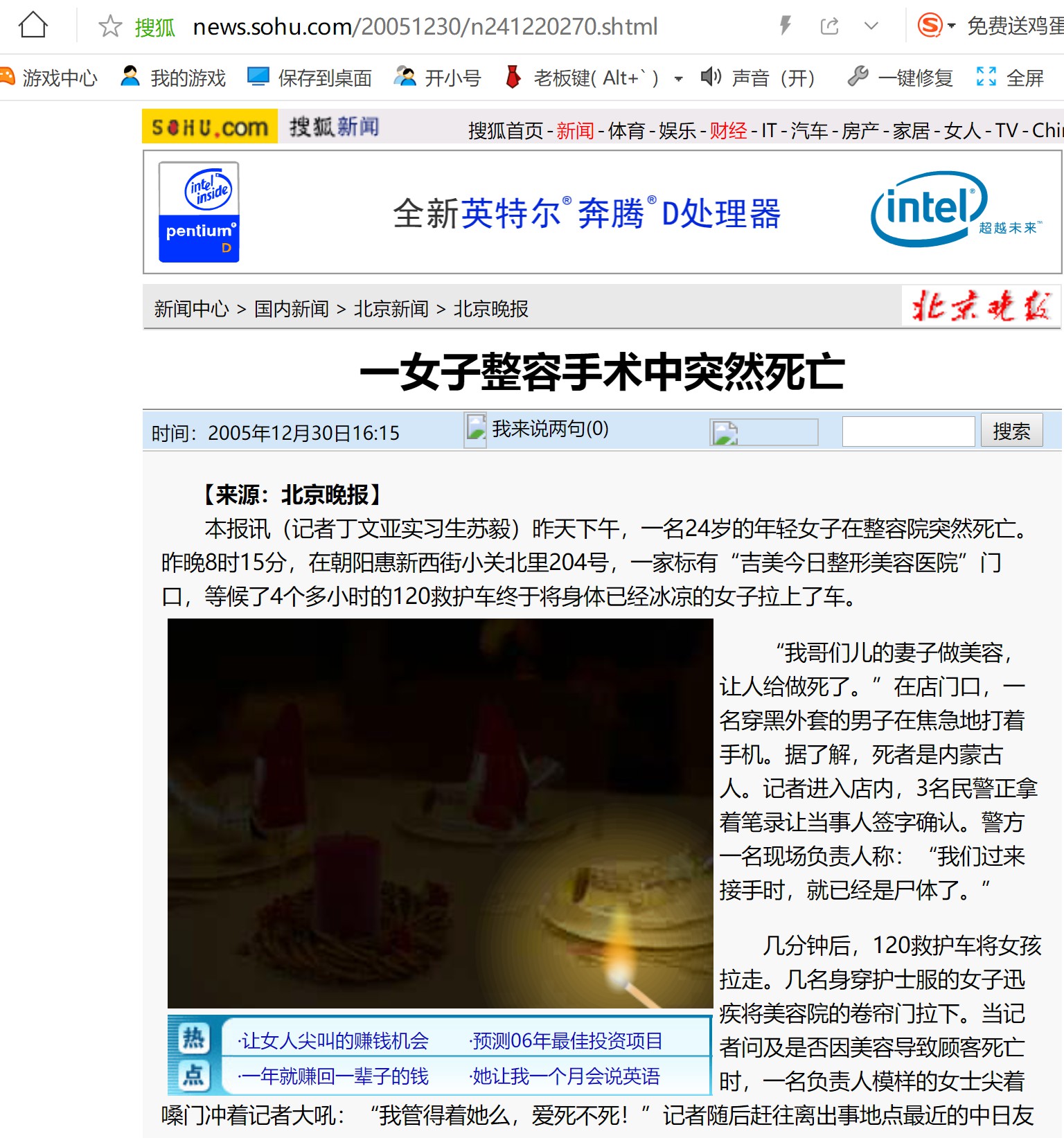The width and height of the screenshot is (1064, 1138).
Task: Click 搜狐 site label in address bar
Action: [155, 27]
